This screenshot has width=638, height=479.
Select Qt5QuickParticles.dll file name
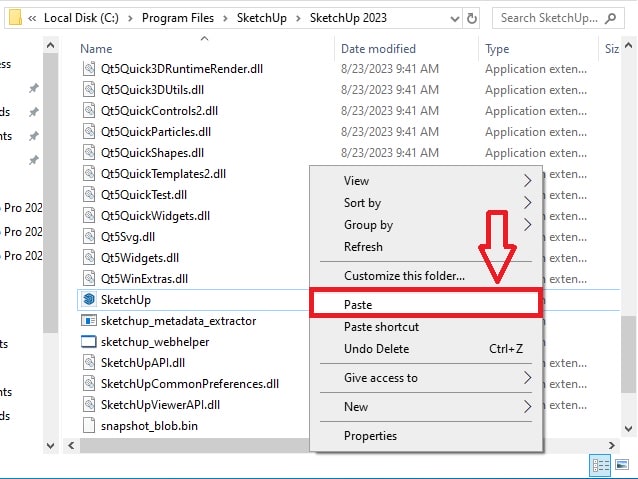click(x=156, y=132)
